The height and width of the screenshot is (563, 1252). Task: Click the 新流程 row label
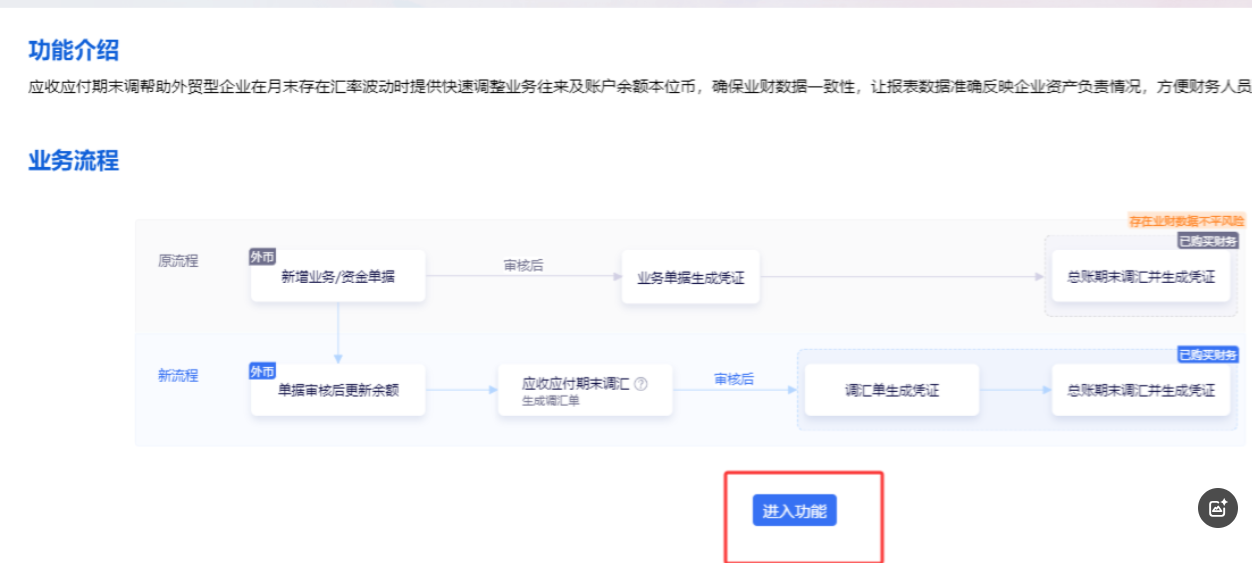click(x=178, y=376)
